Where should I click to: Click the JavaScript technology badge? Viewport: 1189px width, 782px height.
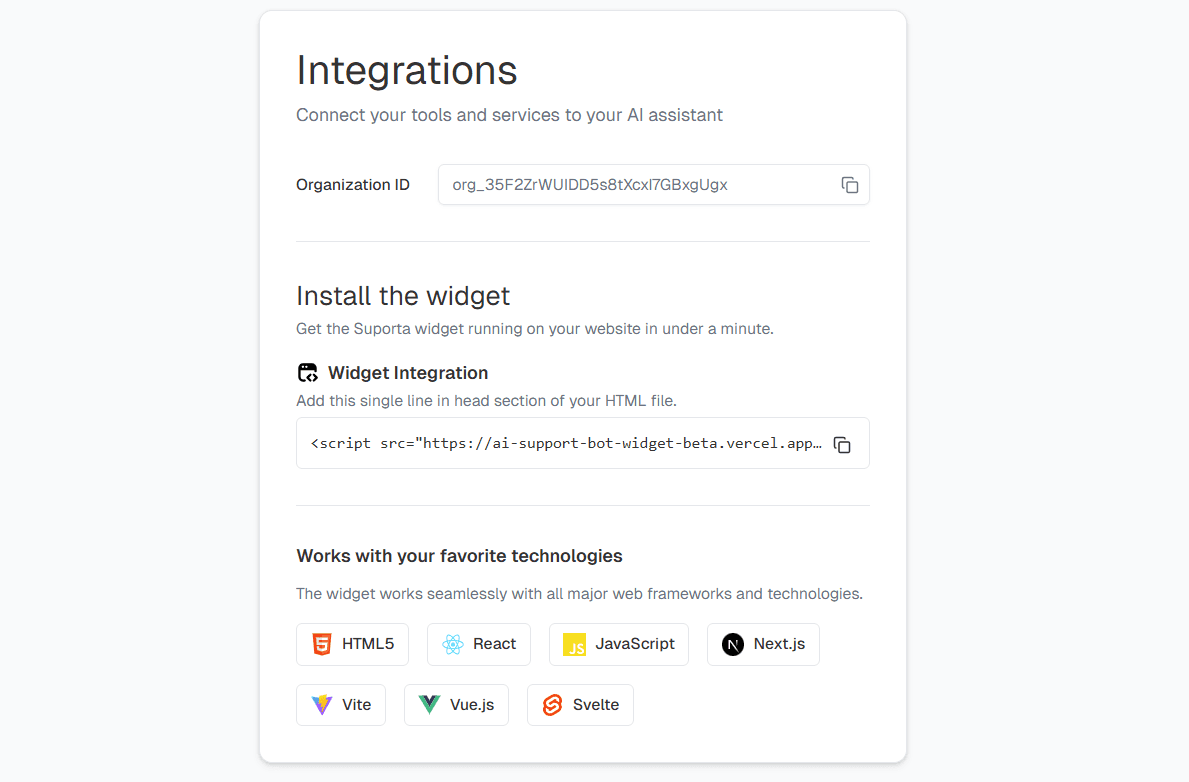pyautogui.click(x=618, y=644)
